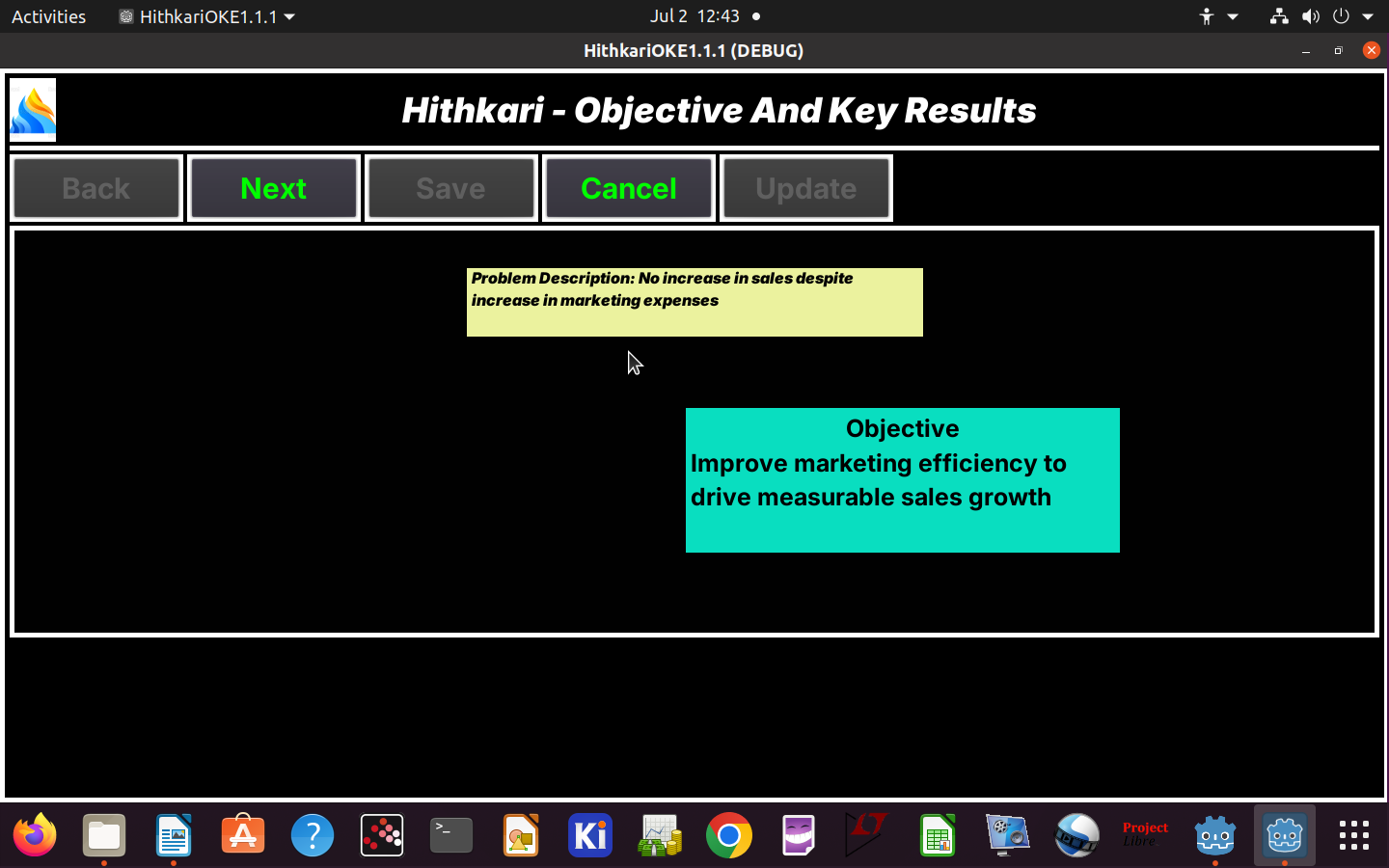Image resolution: width=1389 pixels, height=868 pixels.
Task: Select the teal Objective card
Action: coord(902,479)
